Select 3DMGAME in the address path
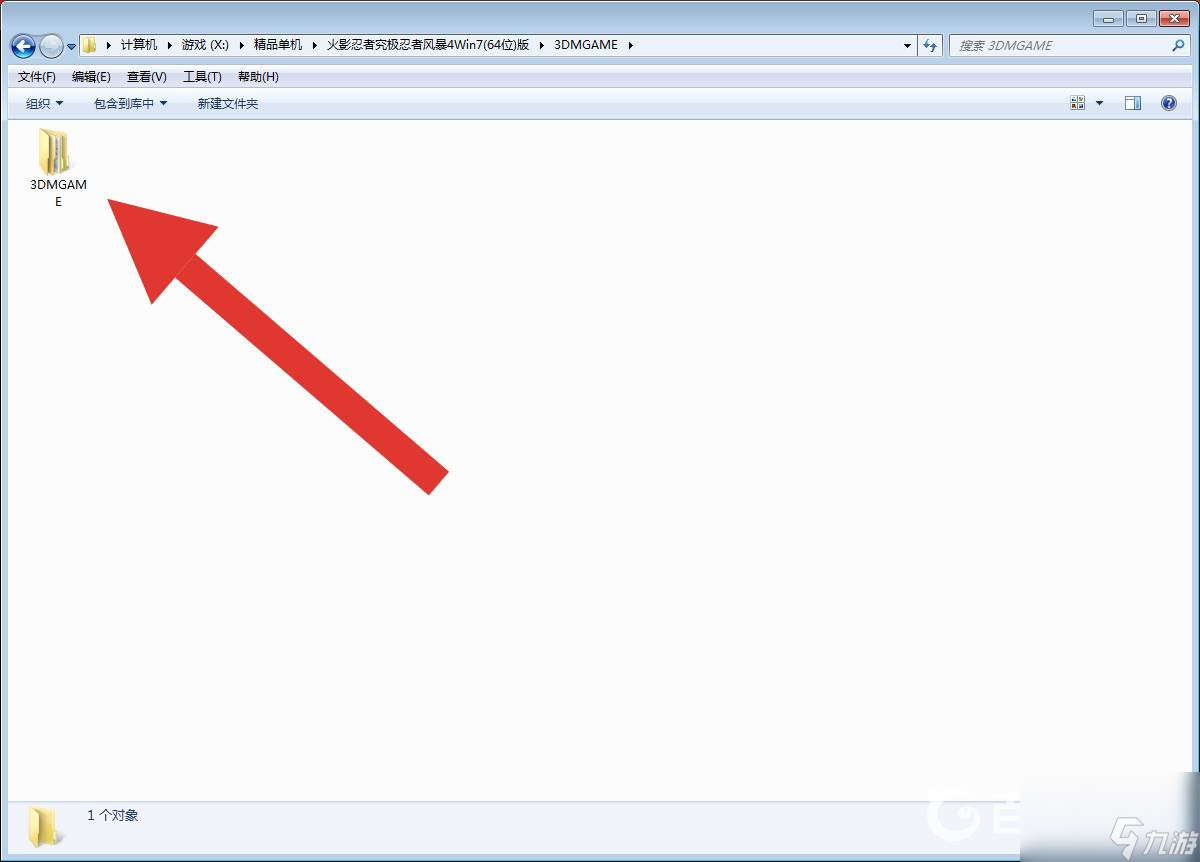This screenshot has height=862, width=1200. click(586, 45)
